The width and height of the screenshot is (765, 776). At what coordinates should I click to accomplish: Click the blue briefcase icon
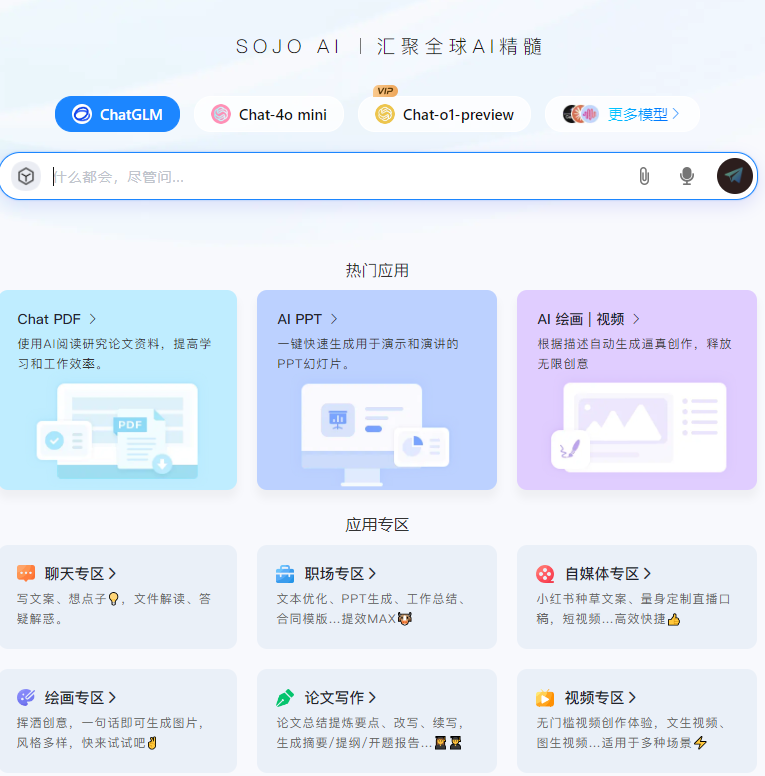(285, 573)
